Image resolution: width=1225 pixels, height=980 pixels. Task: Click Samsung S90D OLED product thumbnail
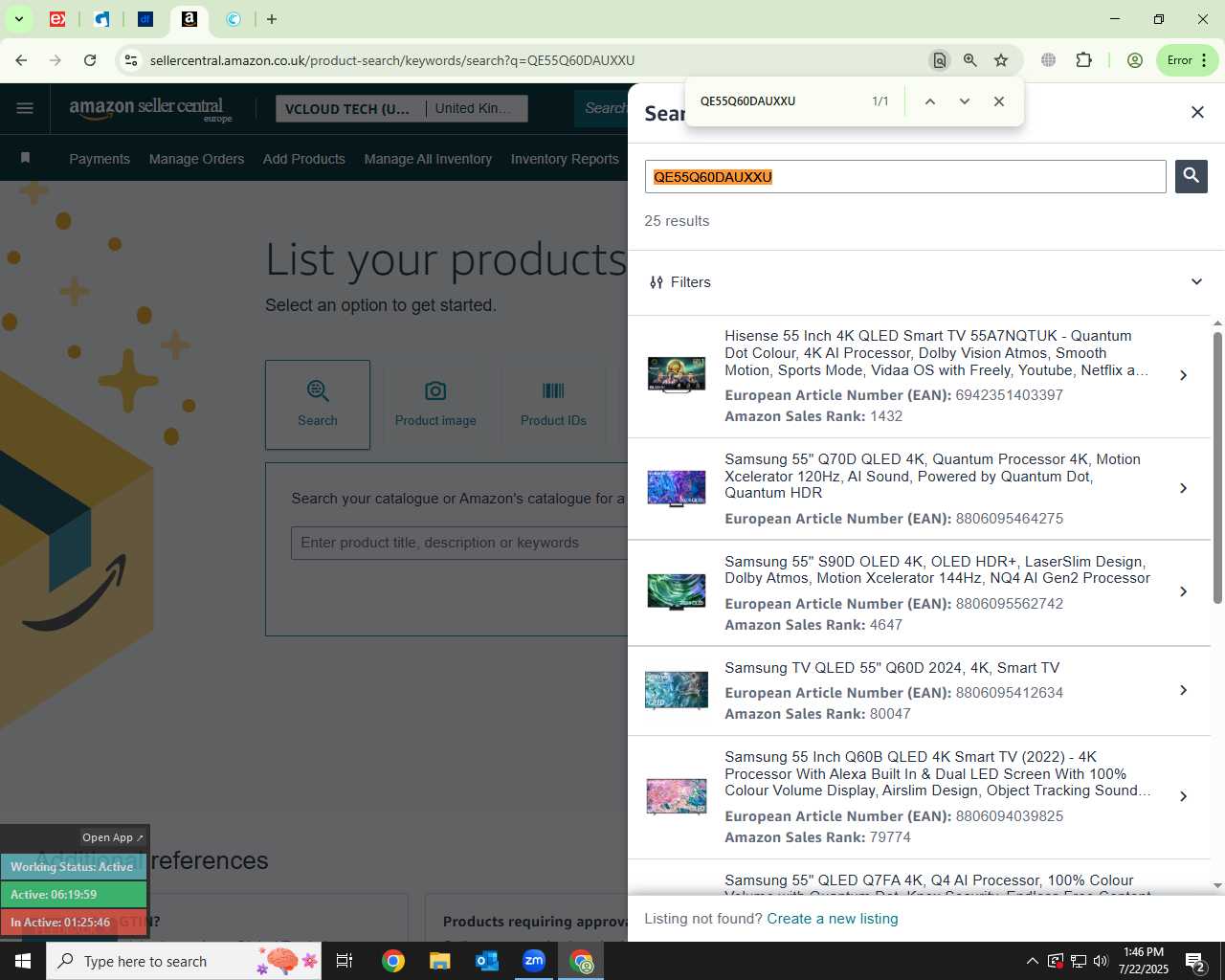677,591
